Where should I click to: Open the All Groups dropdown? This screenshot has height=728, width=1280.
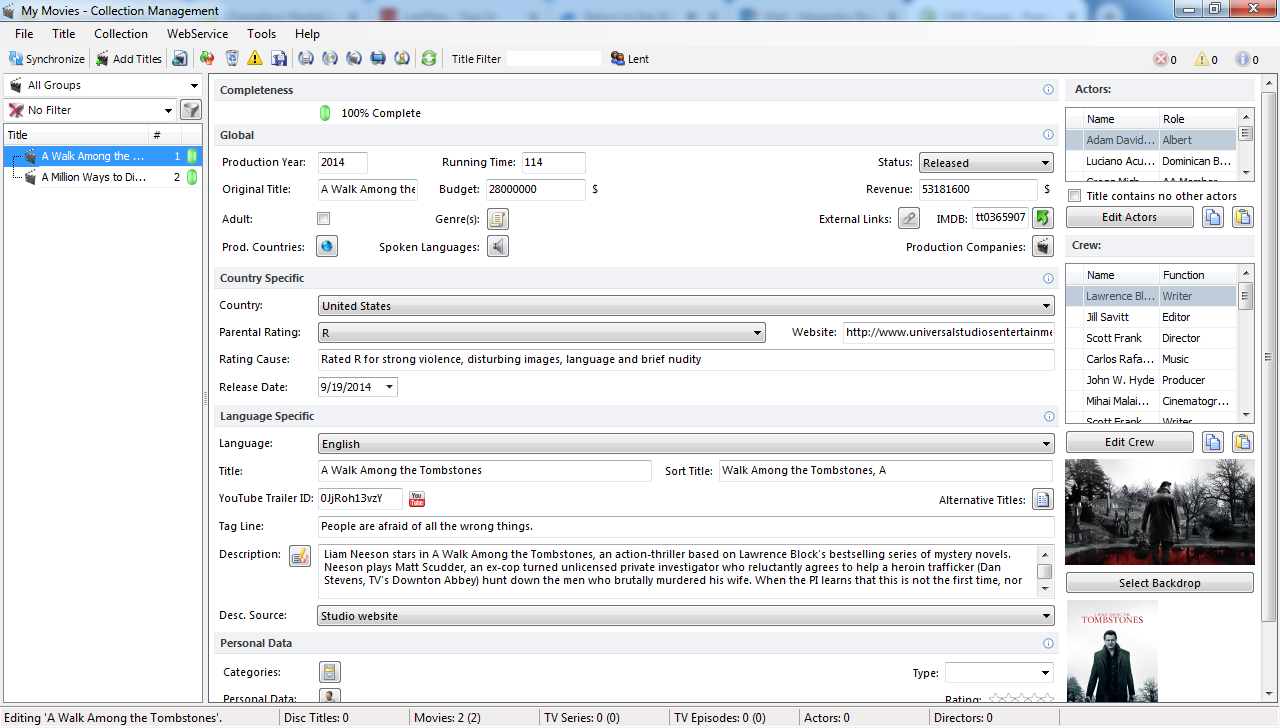(103, 85)
